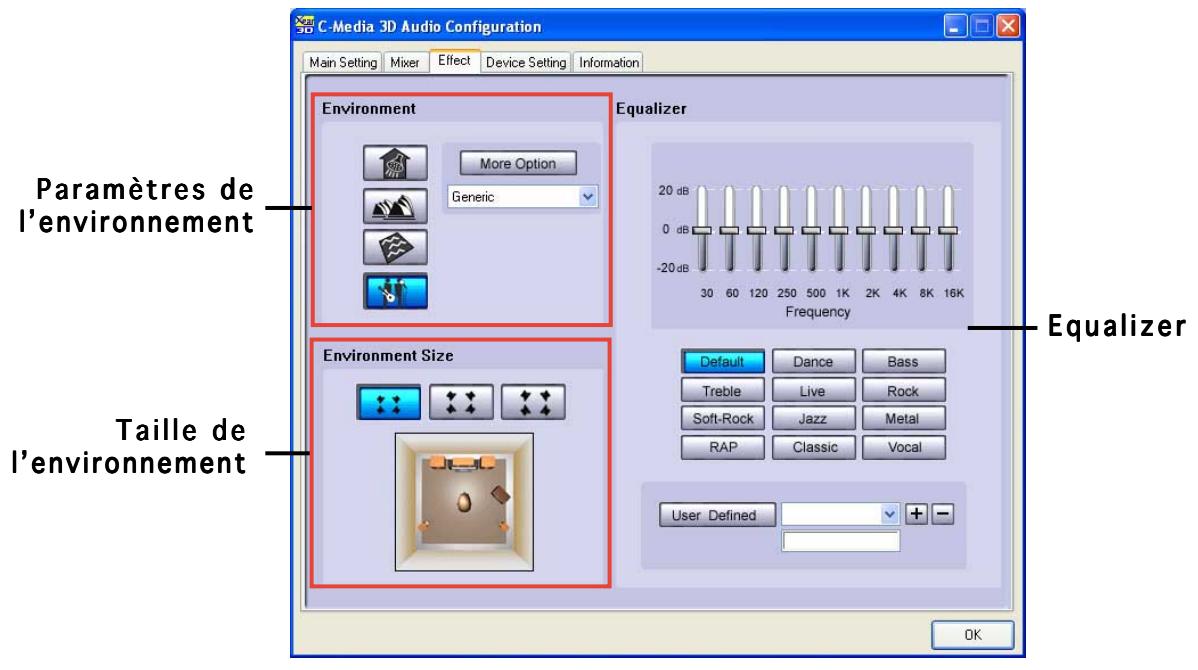The image size is (1198, 670).
Task: Apply the RAP equalizer preset
Action: click(722, 447)
